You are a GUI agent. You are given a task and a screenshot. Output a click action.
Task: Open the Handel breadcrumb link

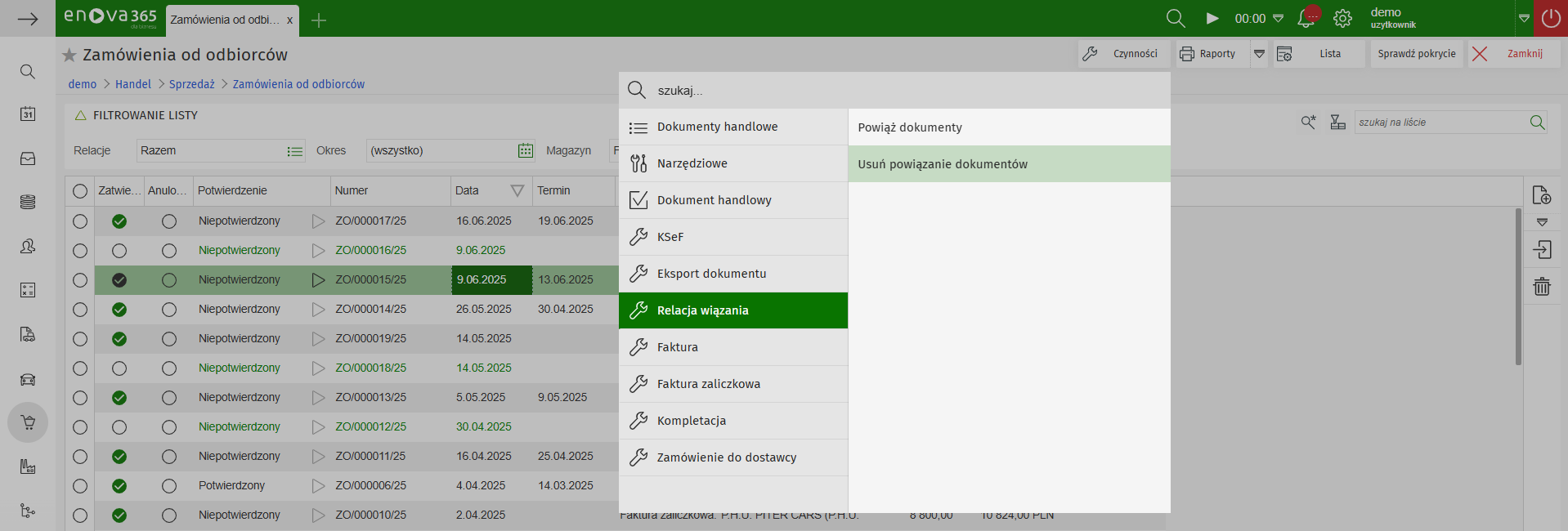[x=133, y=84]
